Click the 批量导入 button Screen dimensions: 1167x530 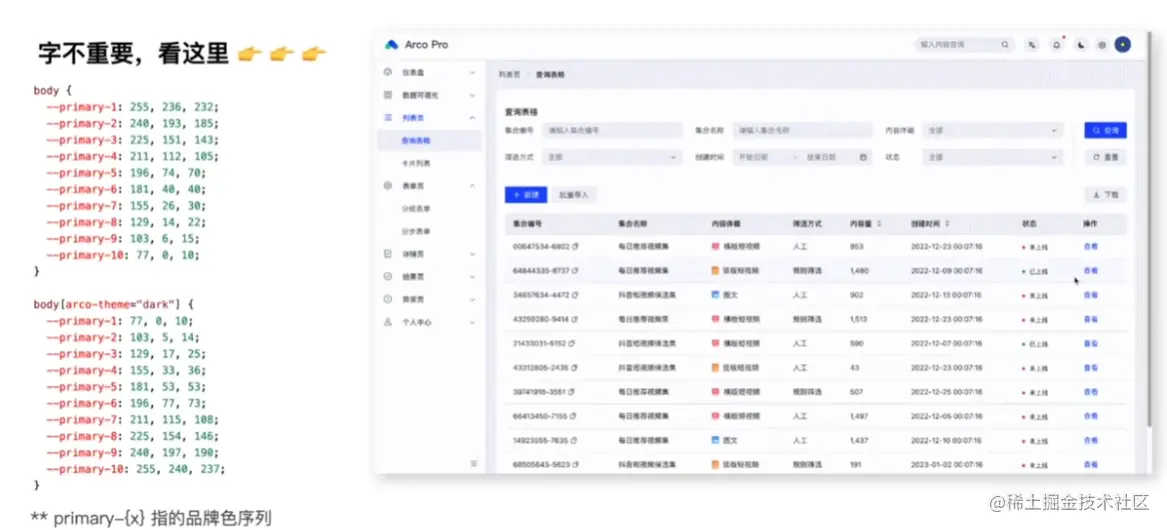coord(574,195)
